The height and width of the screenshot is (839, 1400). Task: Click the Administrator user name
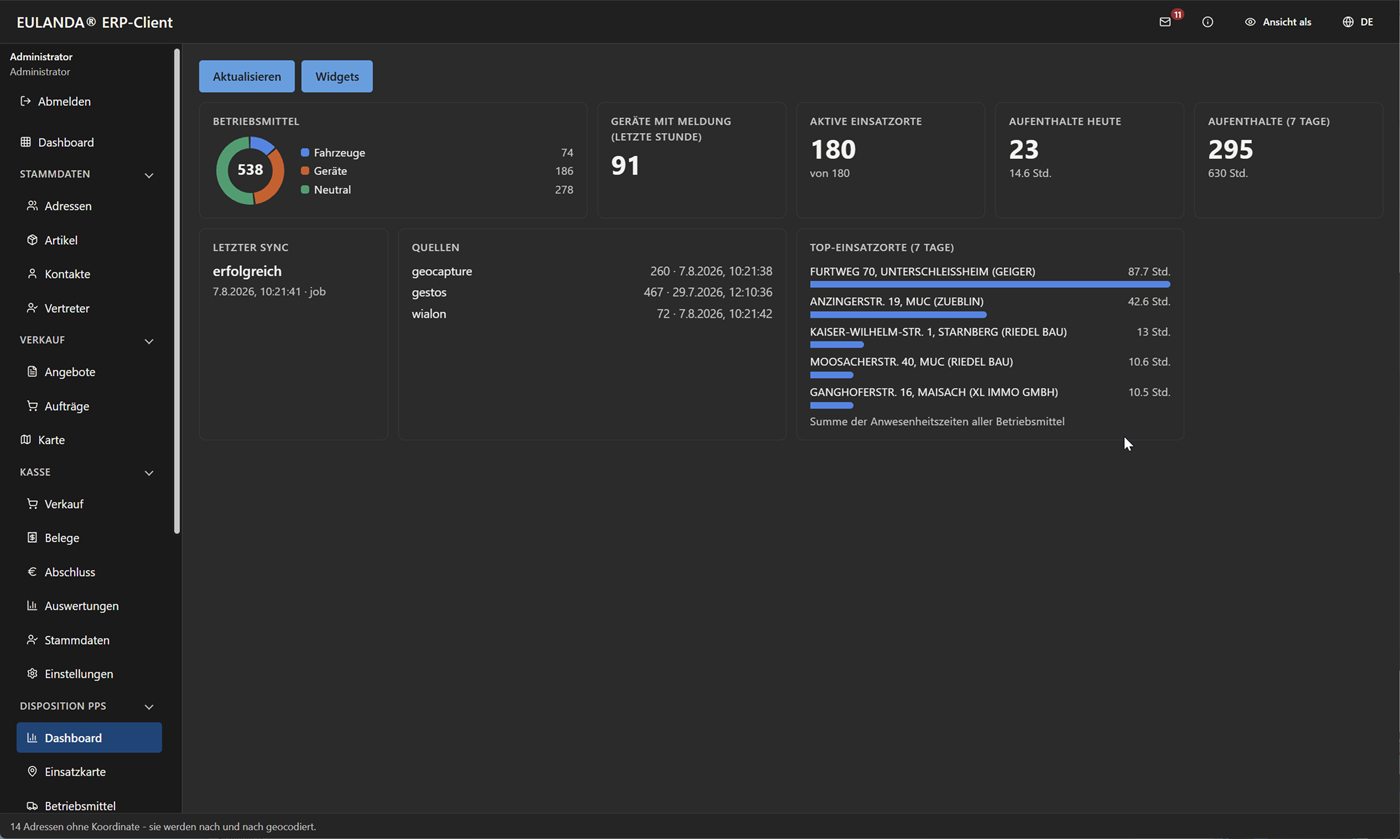(x=41, y=57)
